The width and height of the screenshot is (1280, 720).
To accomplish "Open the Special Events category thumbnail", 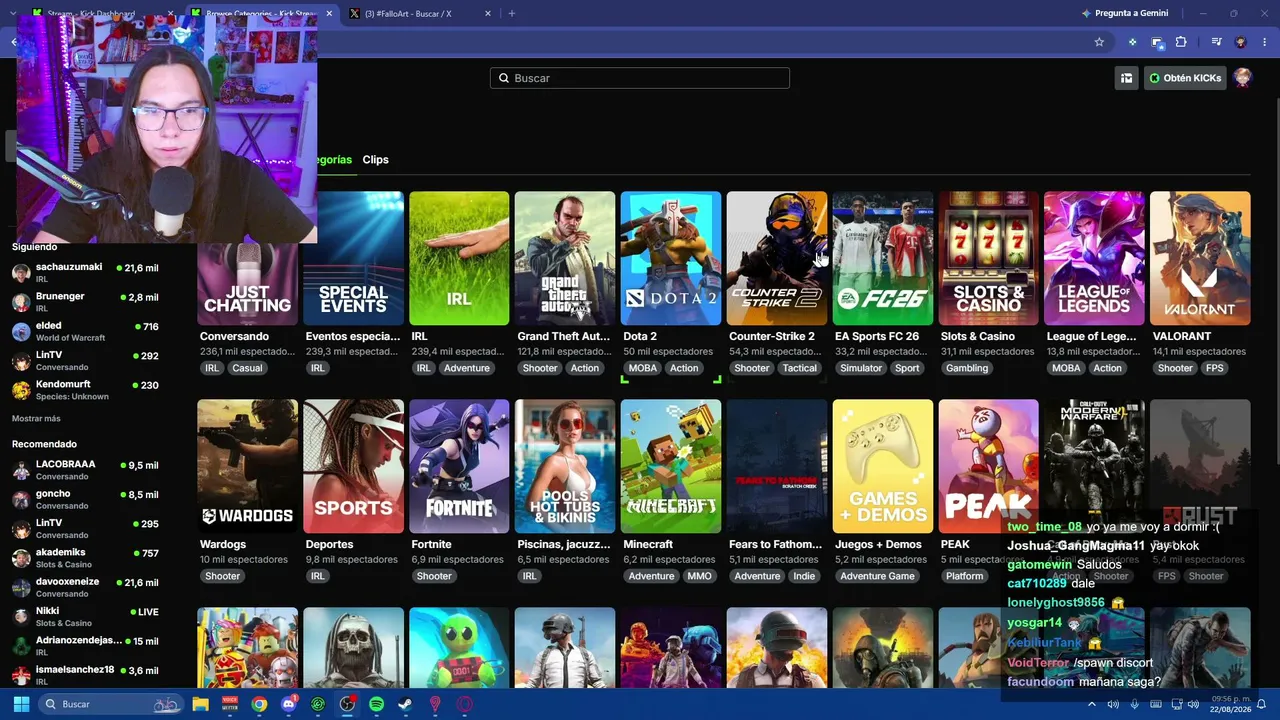I will click(354, 258).
